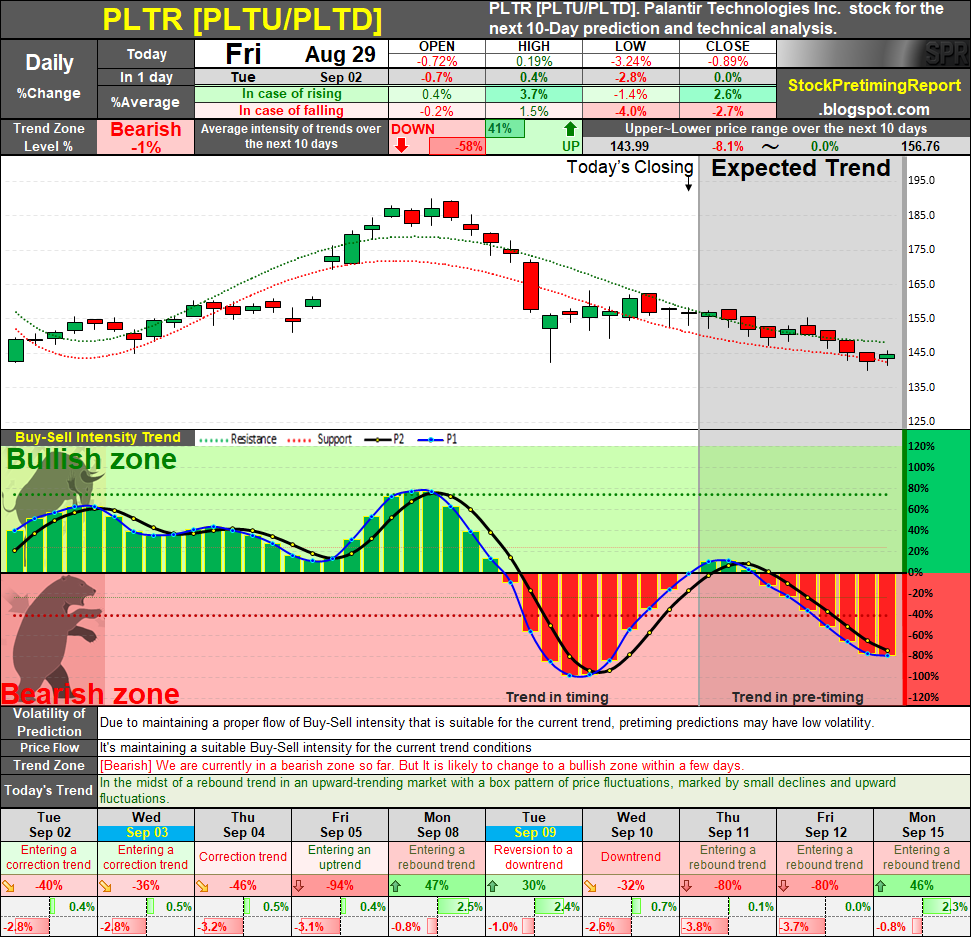This screenshot has width=971, height=937.
Task: Click the 'In case of falling' row label
Action: tap(292, 111)
